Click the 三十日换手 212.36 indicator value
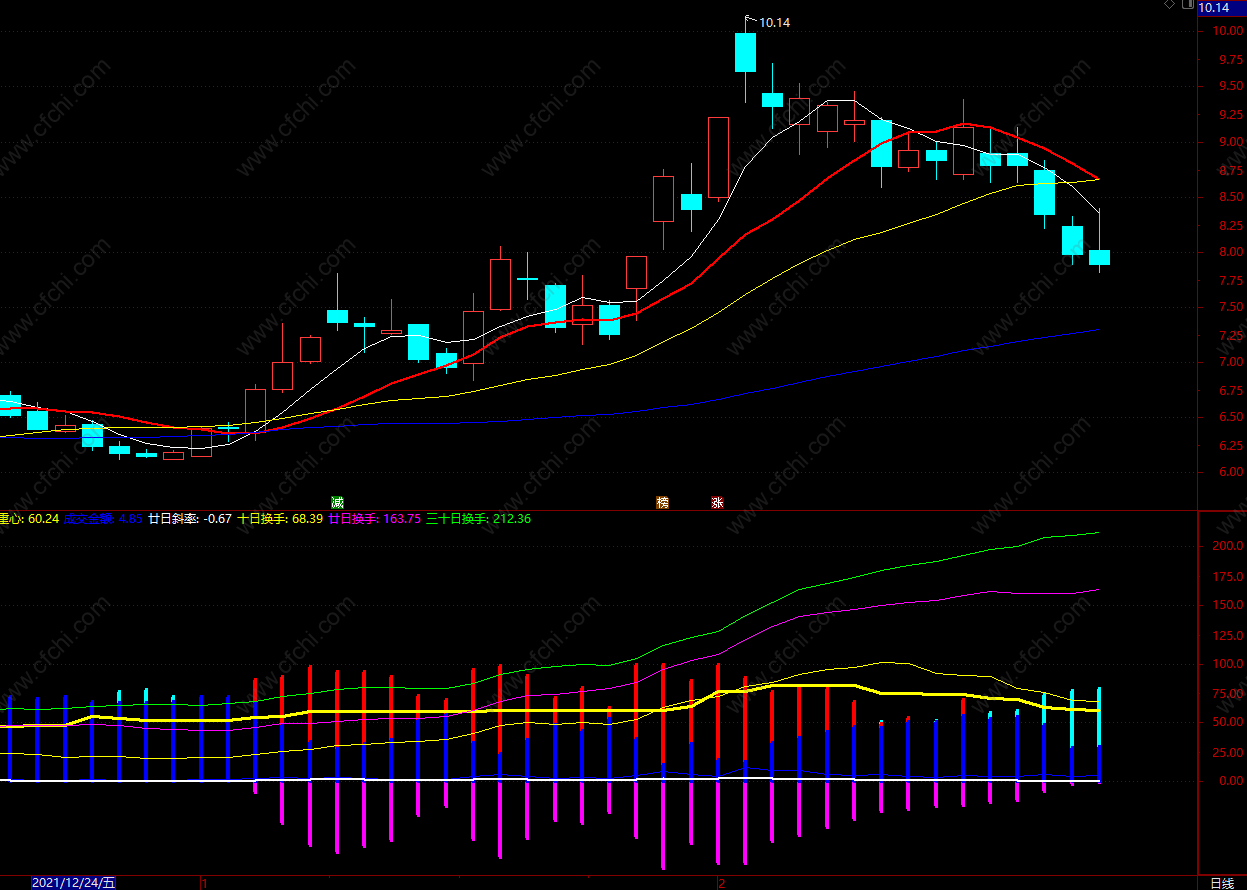Screen dimensions: 1247x890 tap(478, 518)
